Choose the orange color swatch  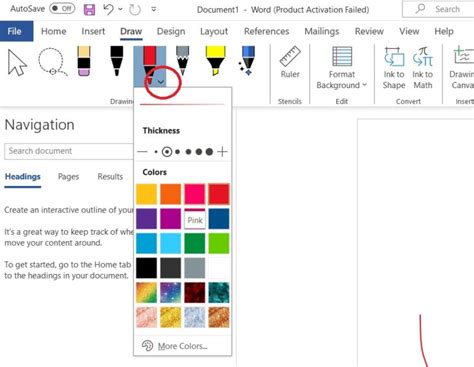(x=171, y=194)
